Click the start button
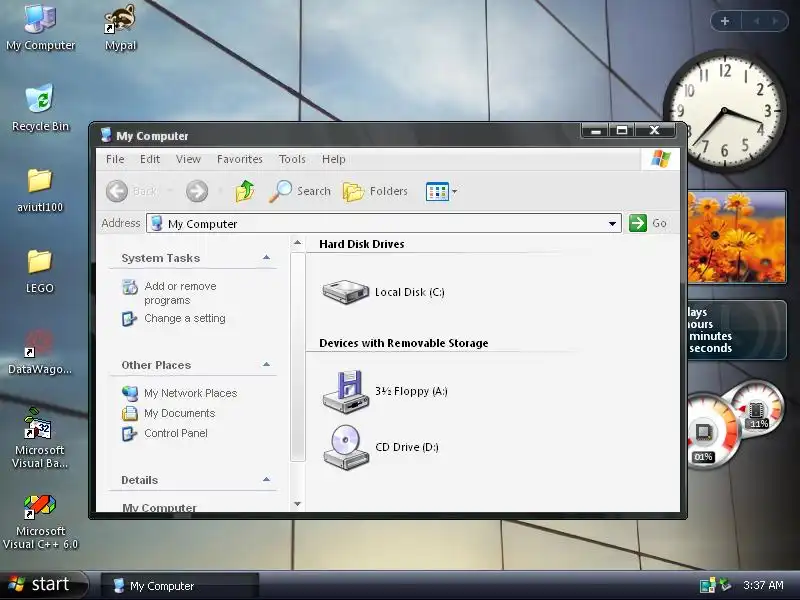 point(43,584)
